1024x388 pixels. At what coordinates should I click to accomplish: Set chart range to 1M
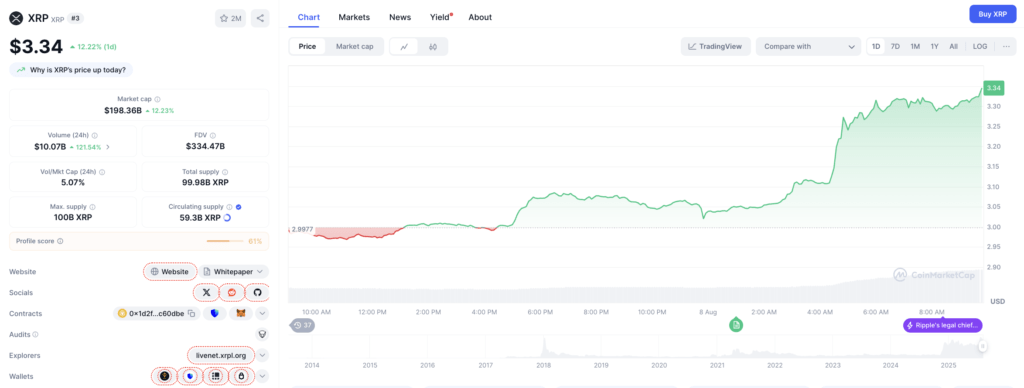tap(915, 46)
